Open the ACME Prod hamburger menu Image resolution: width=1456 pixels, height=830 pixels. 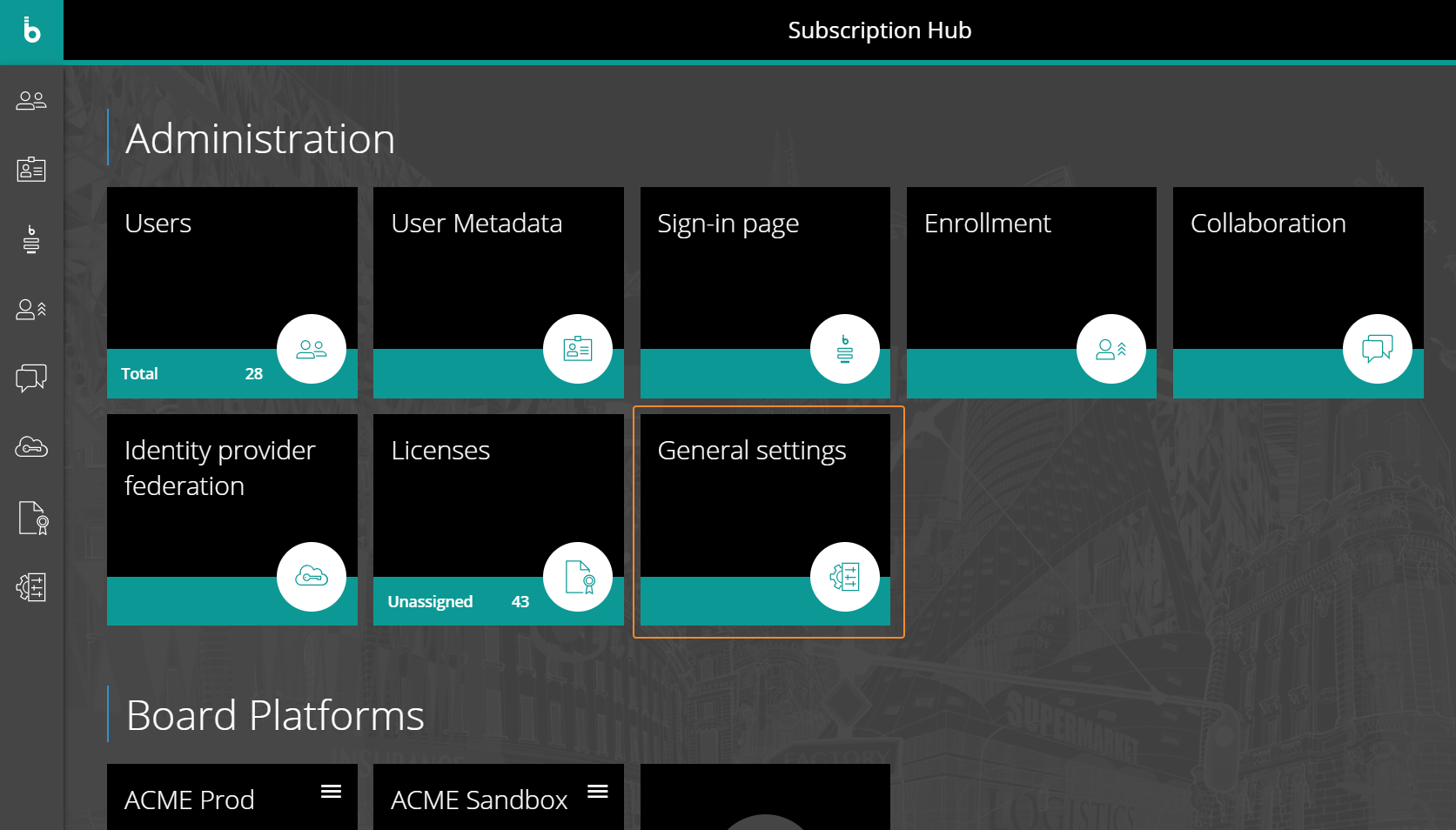331,791
